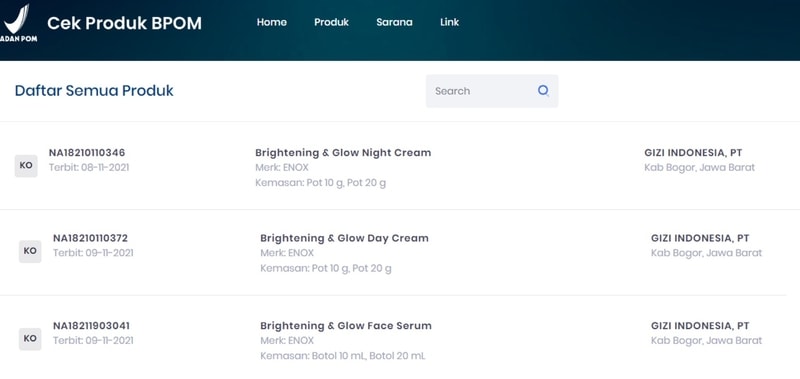The height and width of the screenshot is (379, 800).
Task: Click GIZI INDONESIA, PT in Day Cream row
Action: [700, 238]
